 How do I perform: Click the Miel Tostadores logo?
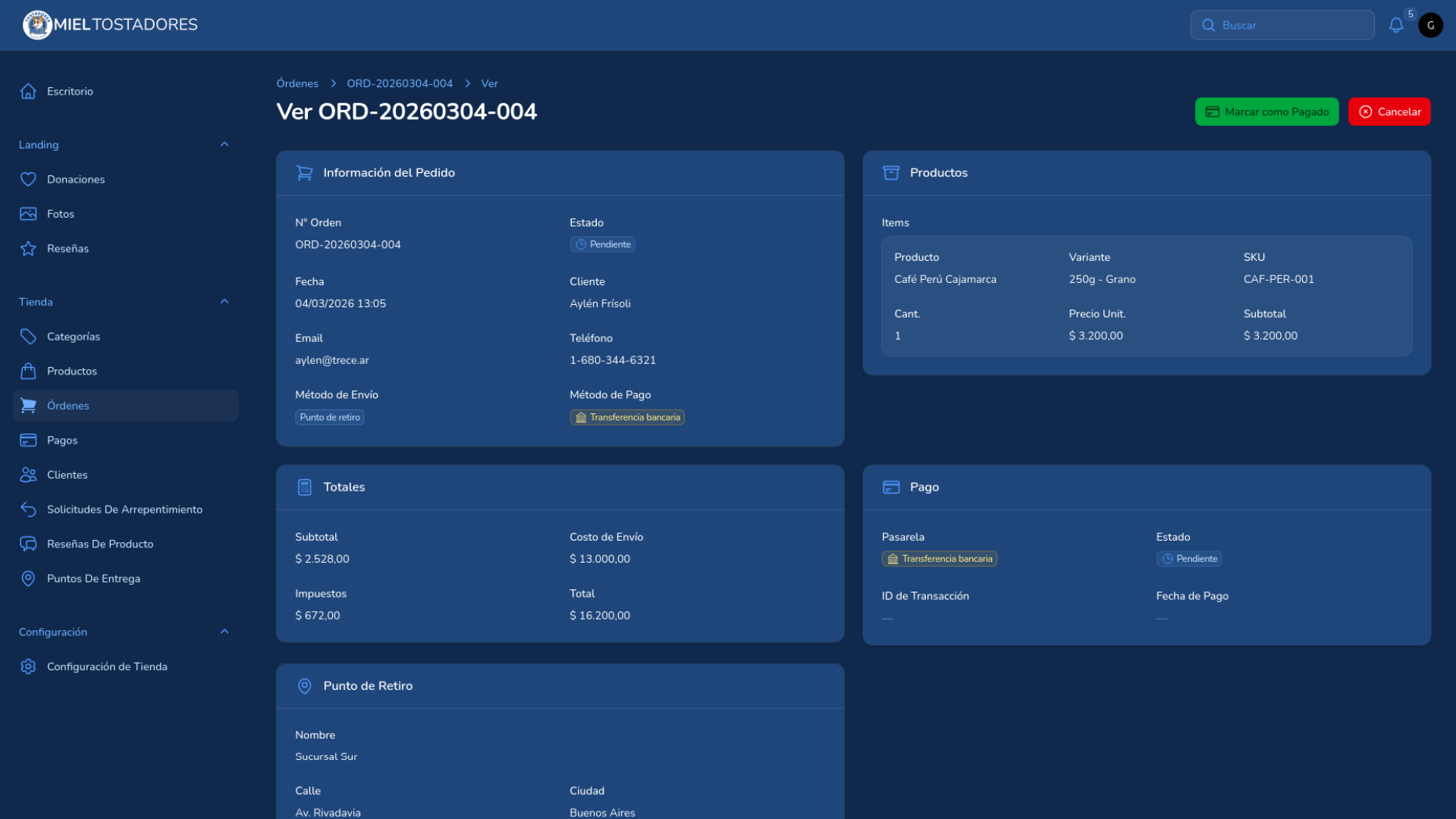coord(110,25)
